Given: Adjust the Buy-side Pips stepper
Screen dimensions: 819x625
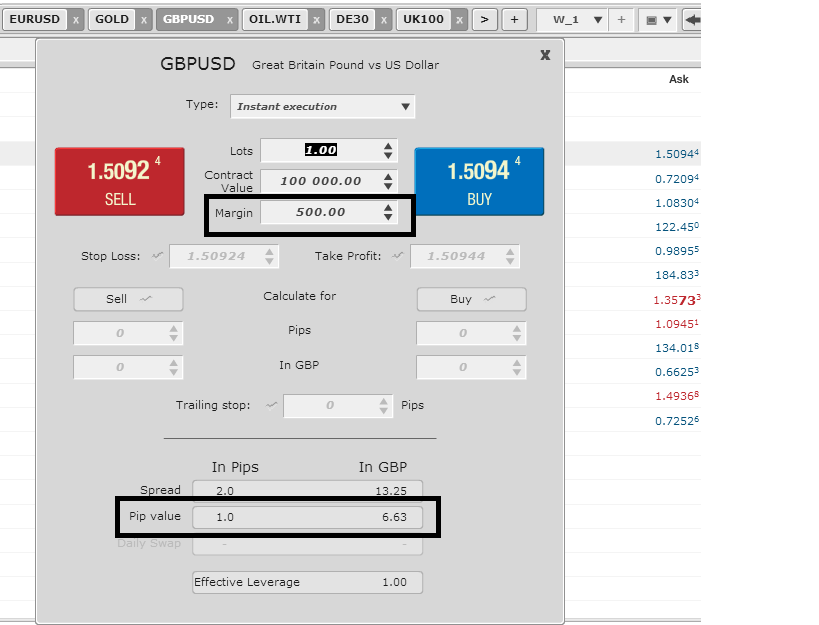Looking at the screenshot, I should tap(517, 333).
